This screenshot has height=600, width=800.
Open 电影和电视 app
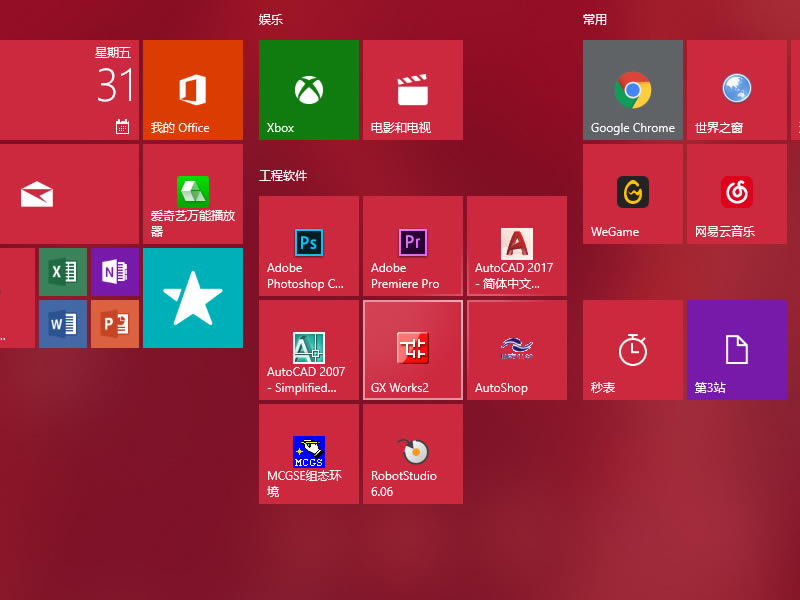coord(412,90)
